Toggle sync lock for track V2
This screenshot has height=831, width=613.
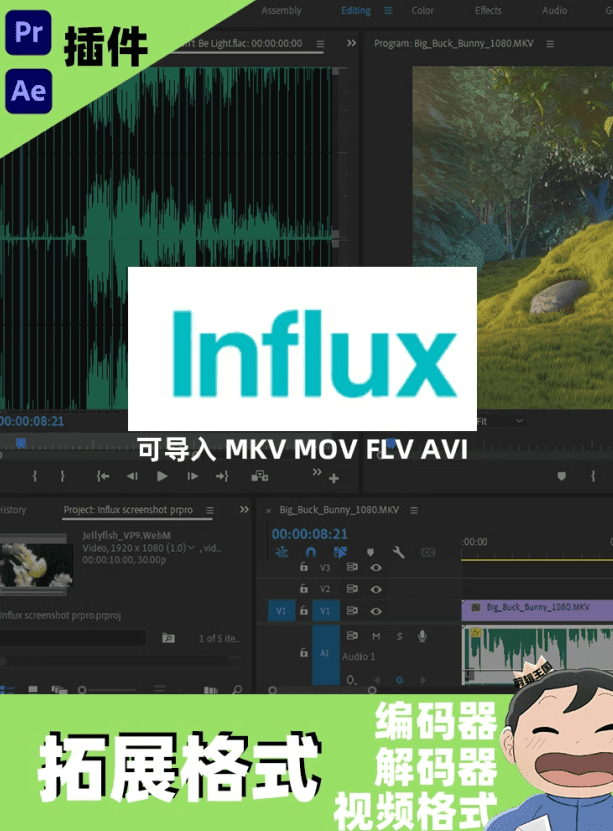click(352, 589)
